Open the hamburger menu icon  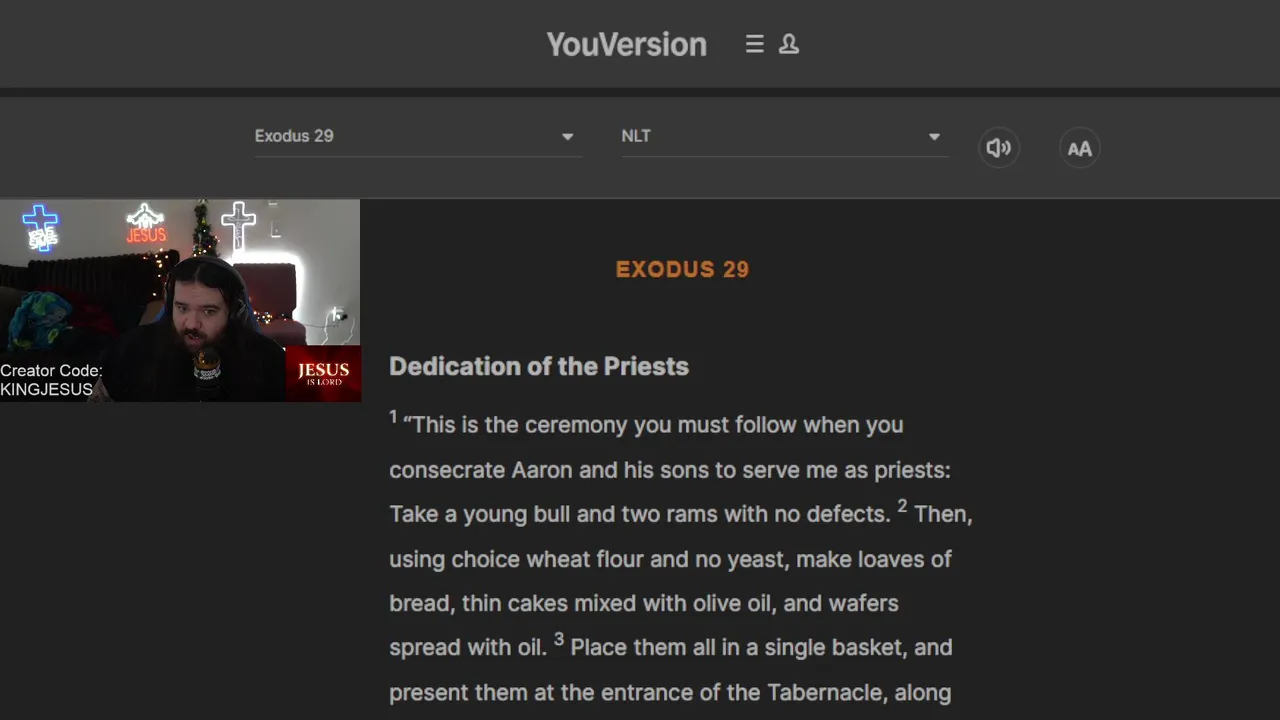pyautogui.click(x=755, y=44)
